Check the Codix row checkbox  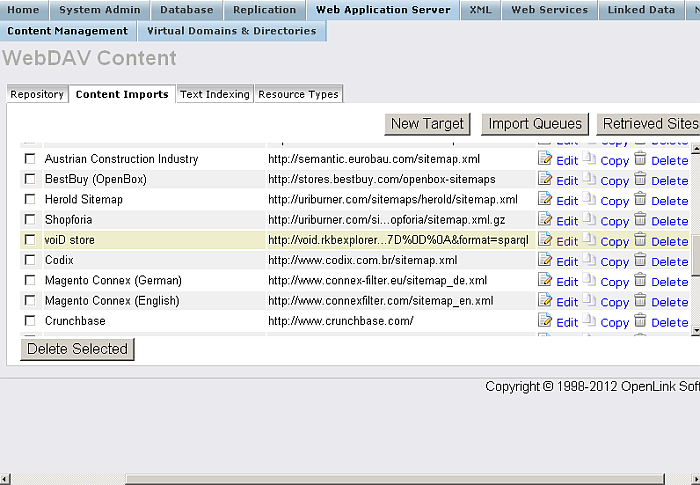pos(30,259)
